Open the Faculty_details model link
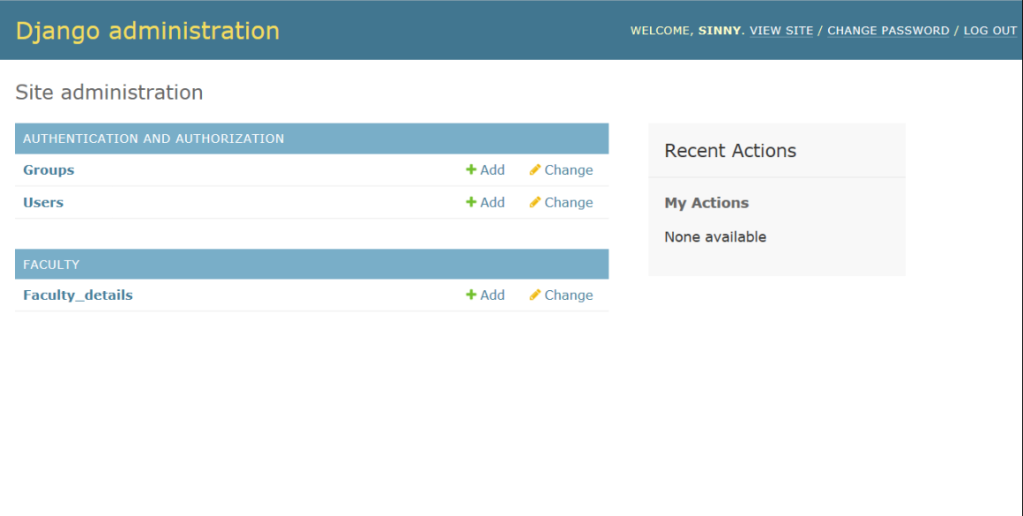The image size is (1023, 516). click(78, 296)
